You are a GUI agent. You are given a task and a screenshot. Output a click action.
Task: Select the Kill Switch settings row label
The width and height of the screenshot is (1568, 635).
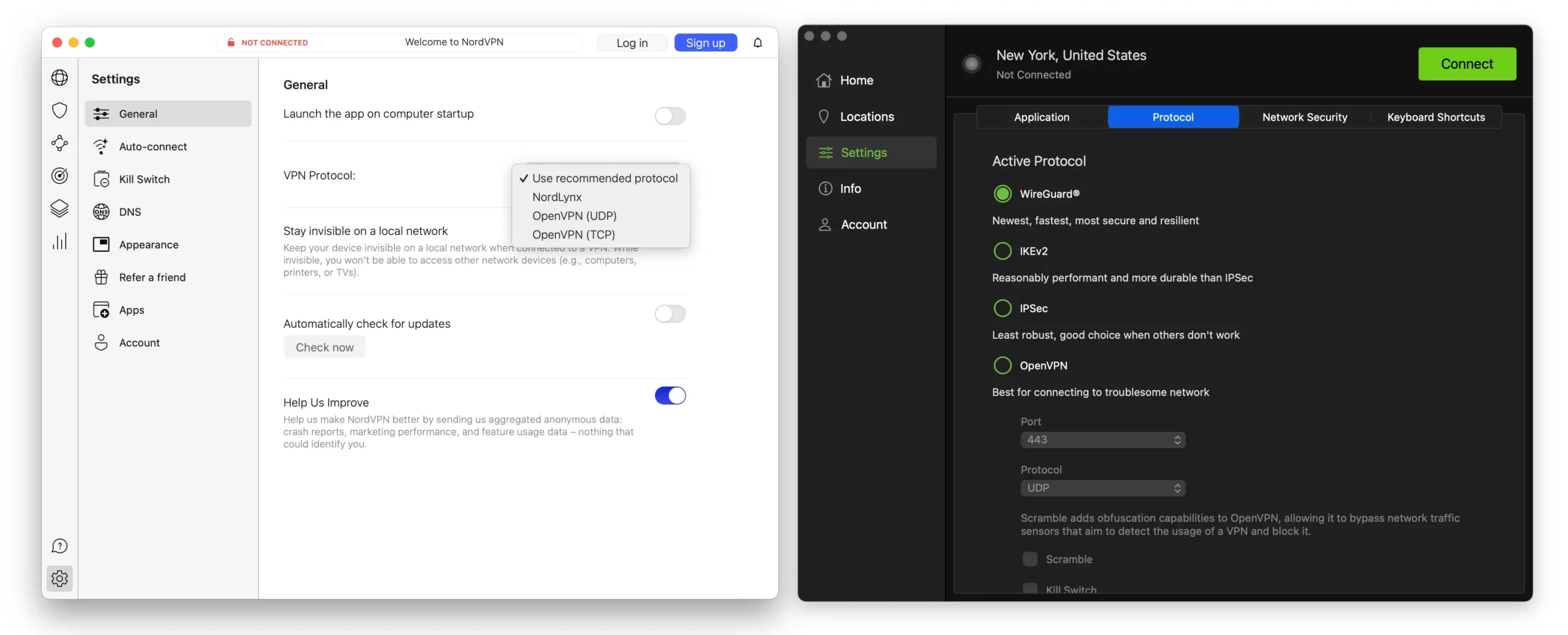(x=145, y=179)
